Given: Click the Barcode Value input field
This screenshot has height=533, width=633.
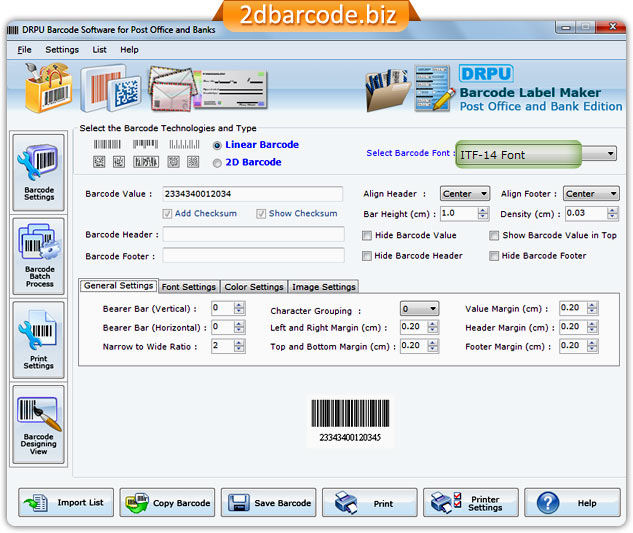Looking at the screenshot, I should 253,194.
